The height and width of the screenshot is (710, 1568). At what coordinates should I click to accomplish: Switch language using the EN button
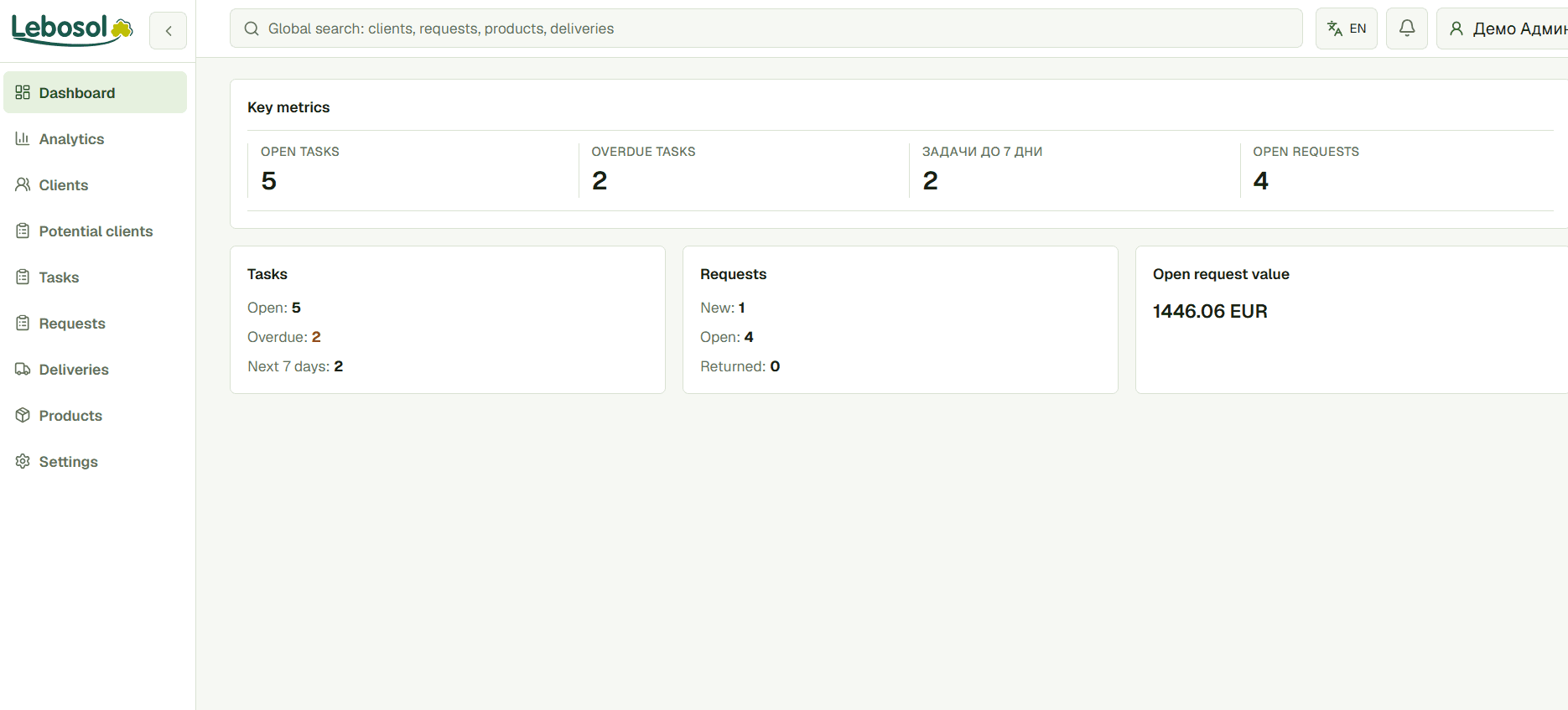(1346, 29)
